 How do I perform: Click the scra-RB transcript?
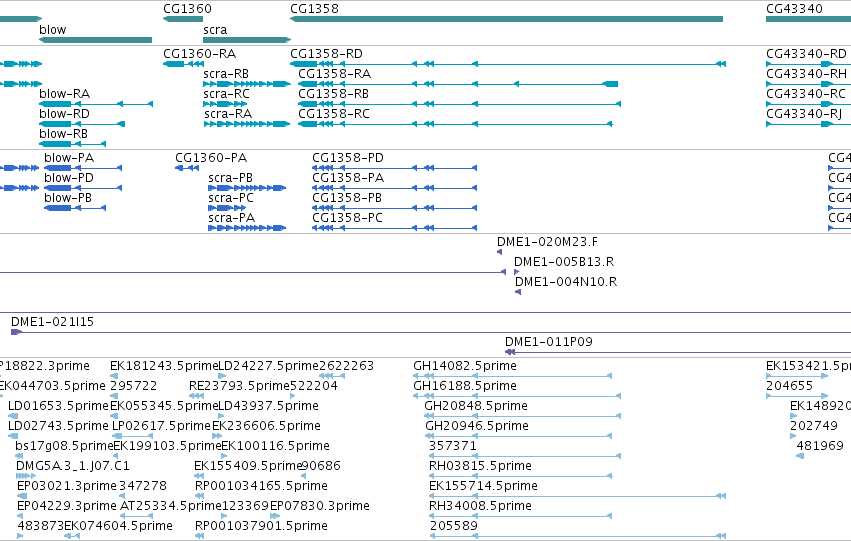247,84
